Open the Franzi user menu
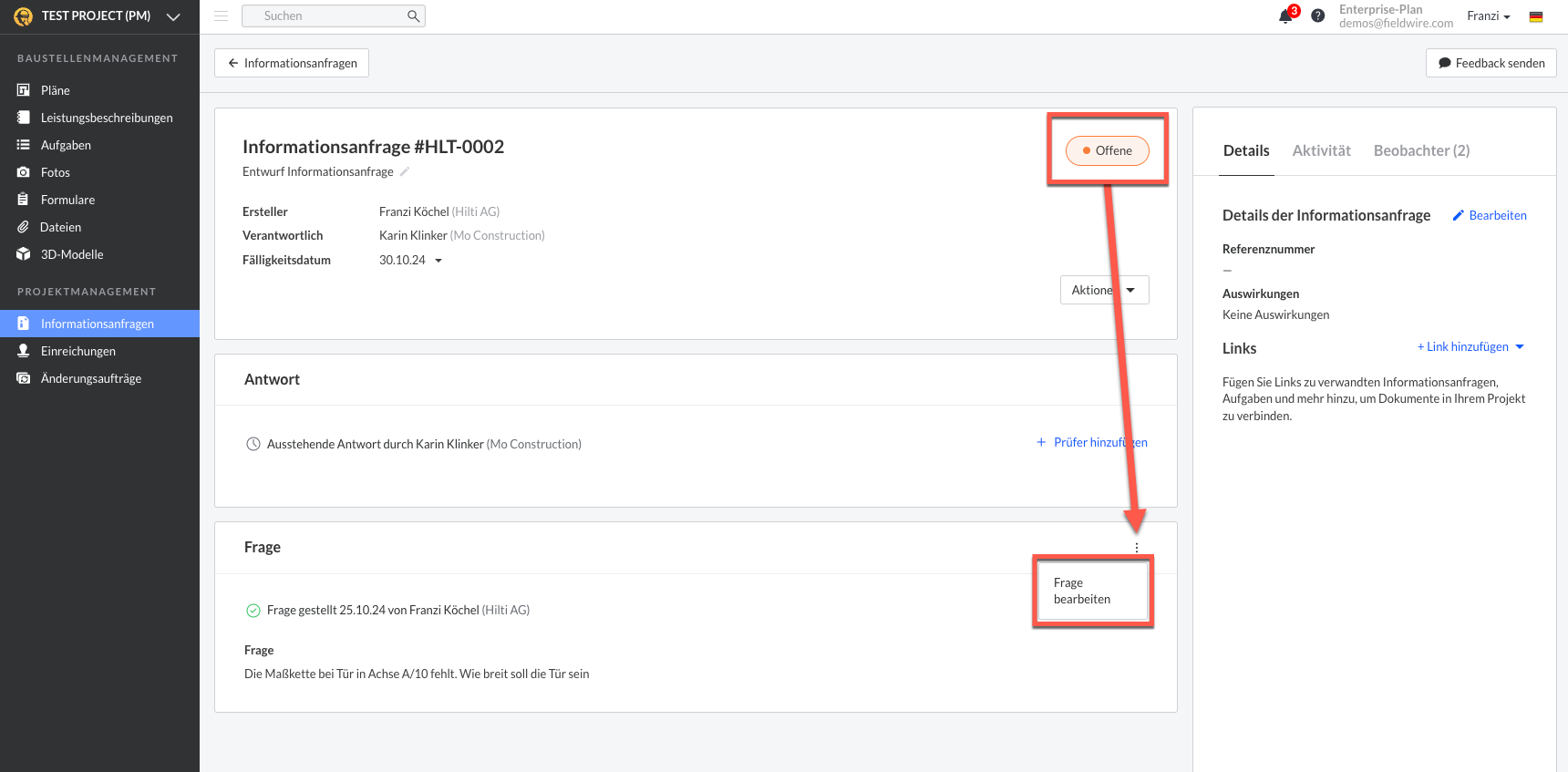1568x772 pixels. 1489,16
